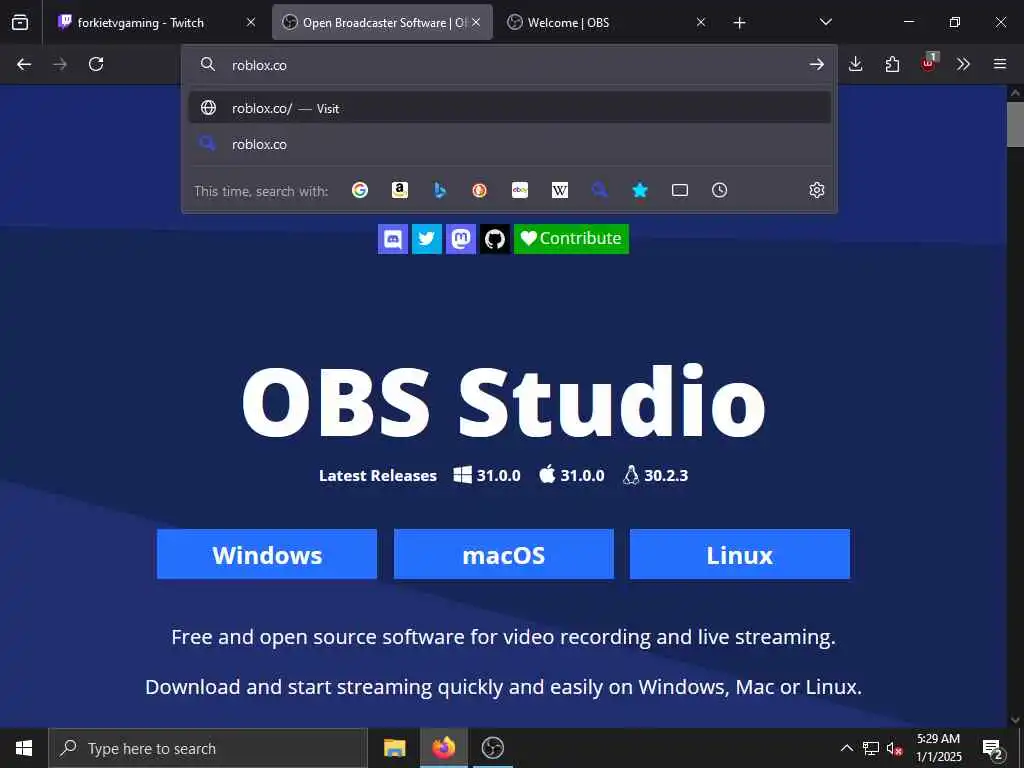Open the Action Center notifications icon
This screenshot has height=768, width=1024.
[x=993, y=748]
